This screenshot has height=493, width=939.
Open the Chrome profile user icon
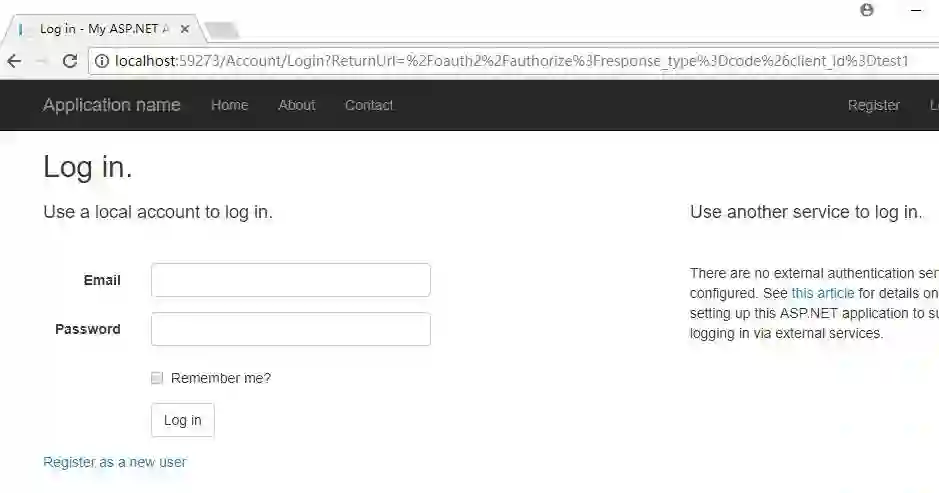tap(867, 10)
